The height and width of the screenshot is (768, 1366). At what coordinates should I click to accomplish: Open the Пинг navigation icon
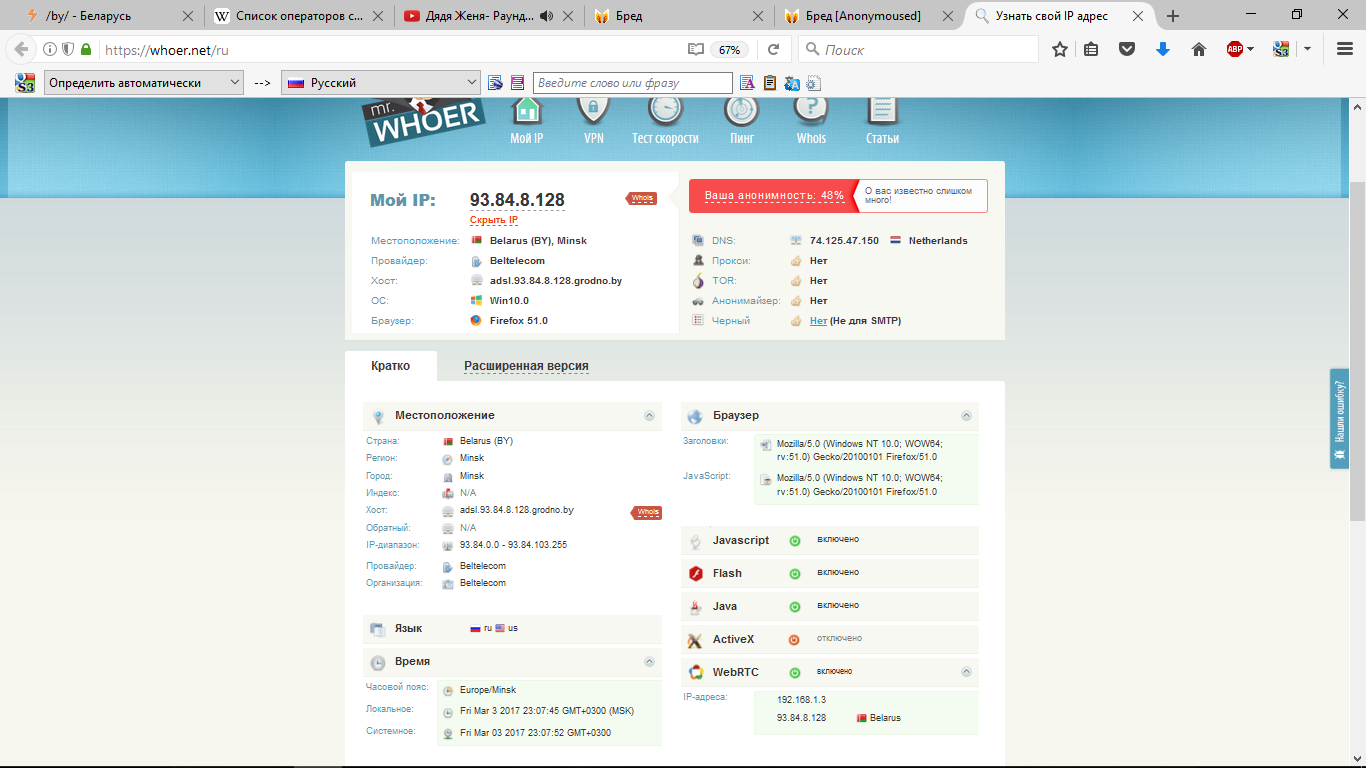coord(742,112)
